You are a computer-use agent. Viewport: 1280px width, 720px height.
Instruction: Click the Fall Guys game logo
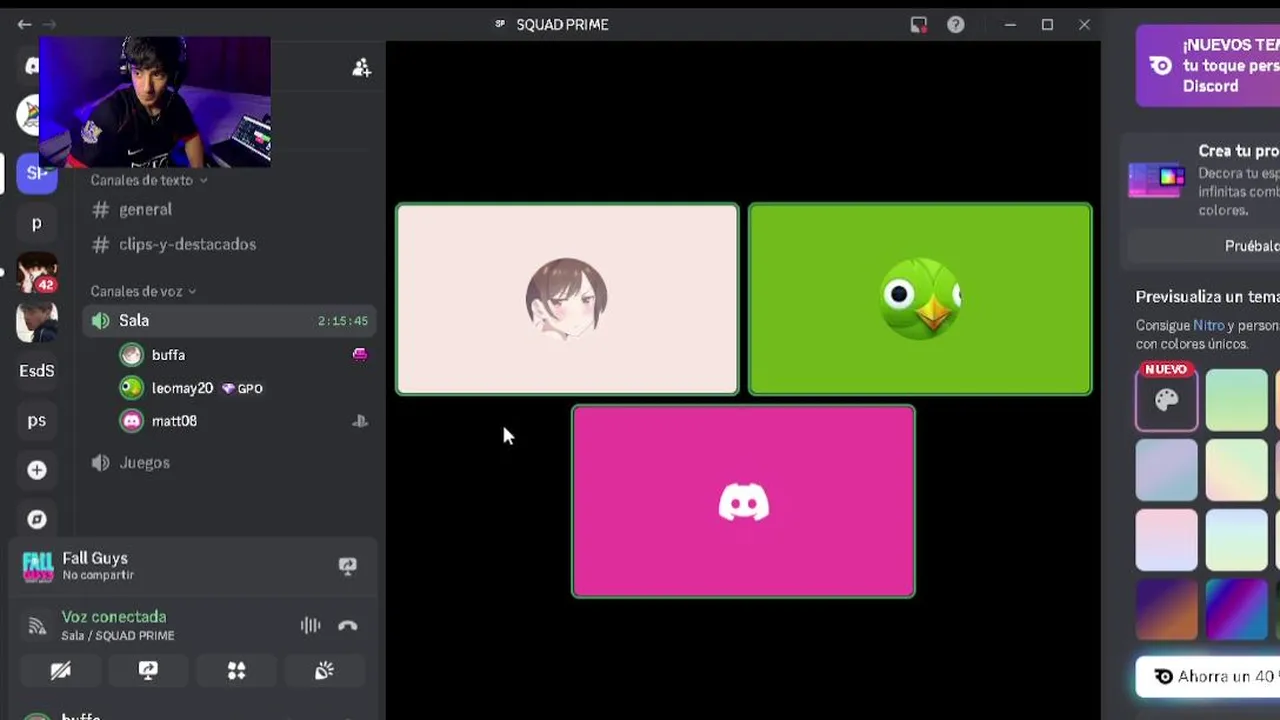click(x=37, y=566)
